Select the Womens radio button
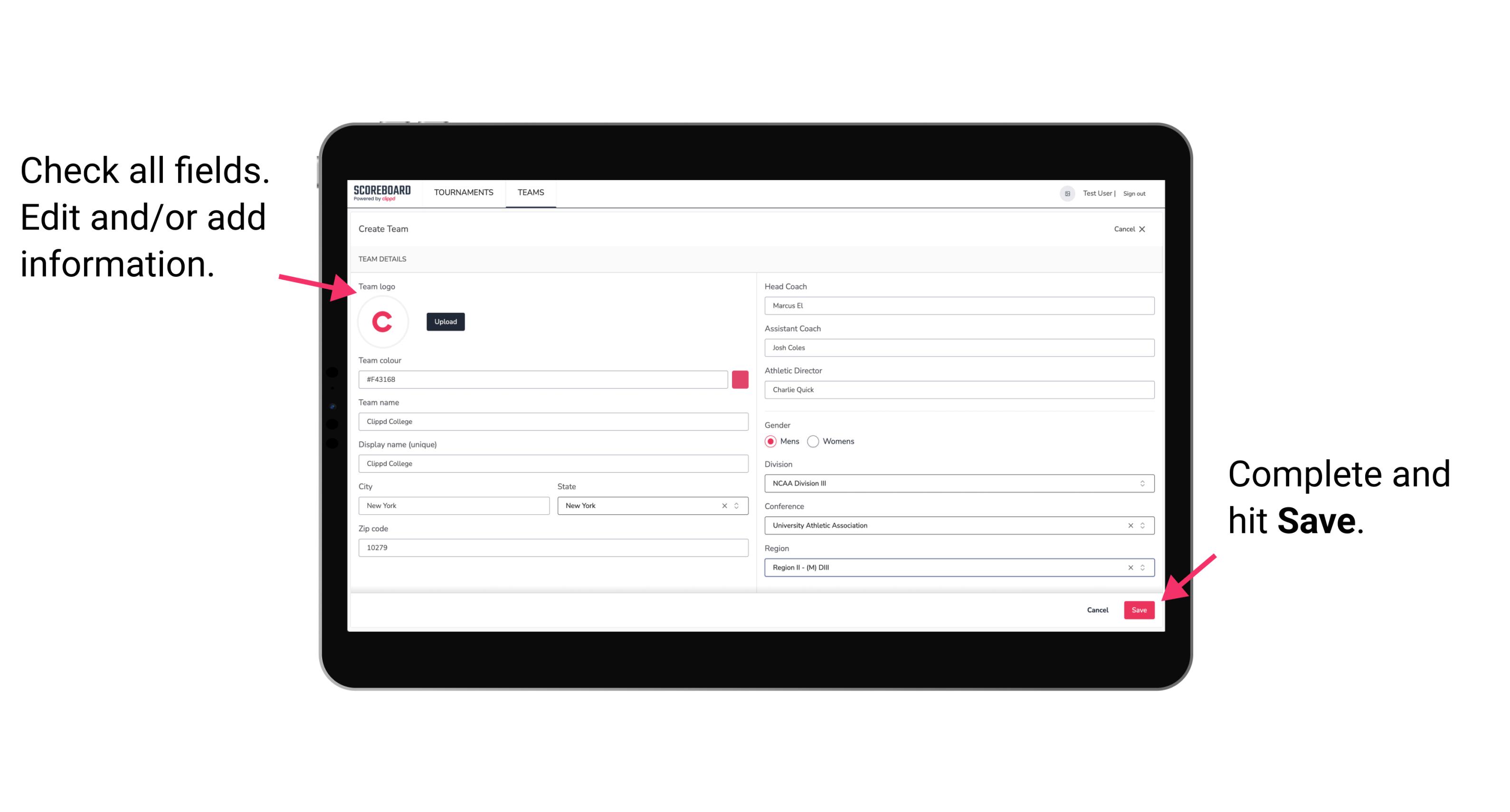This screenshot has height=812, width=1510. pyautogui.click(x=817, y=441)
